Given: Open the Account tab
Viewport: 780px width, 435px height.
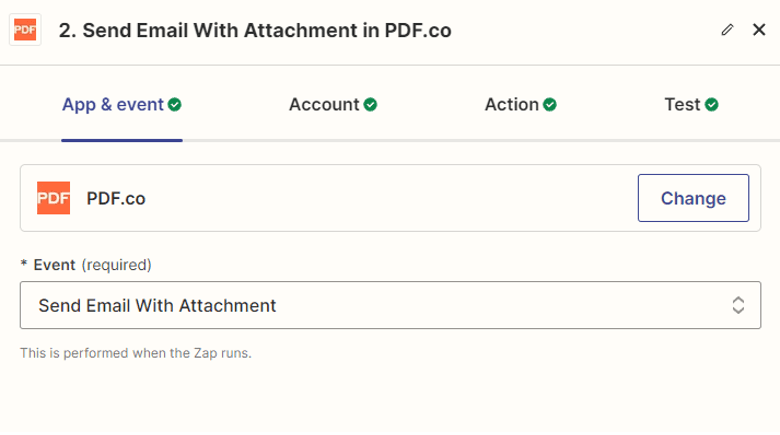Looking at the screenshot, I should 323,104.
